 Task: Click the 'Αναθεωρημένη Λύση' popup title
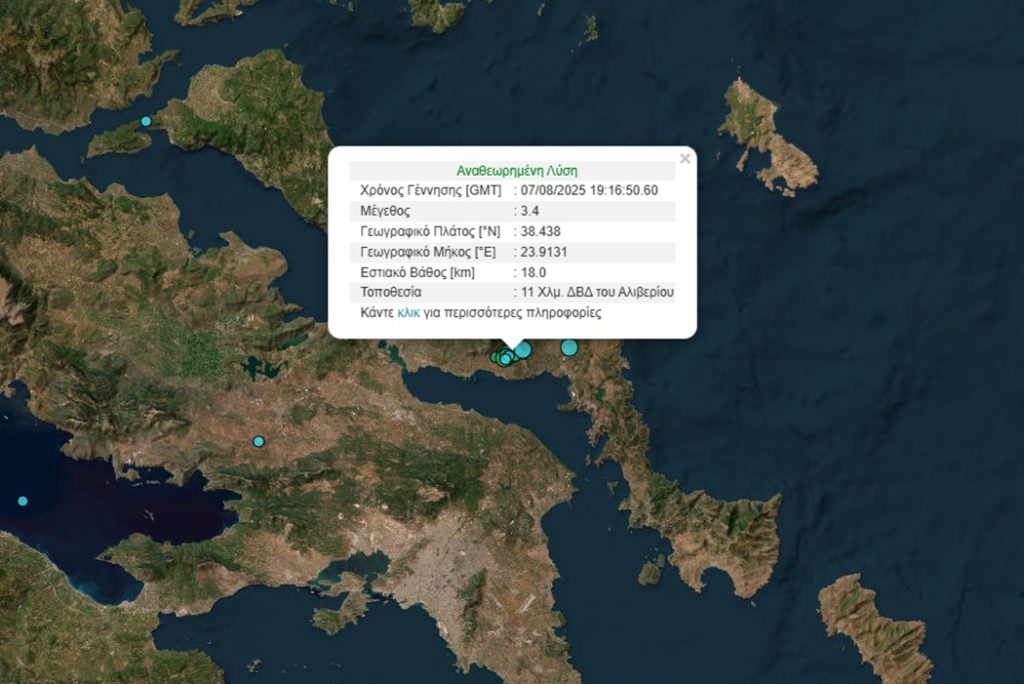(516, 171)
